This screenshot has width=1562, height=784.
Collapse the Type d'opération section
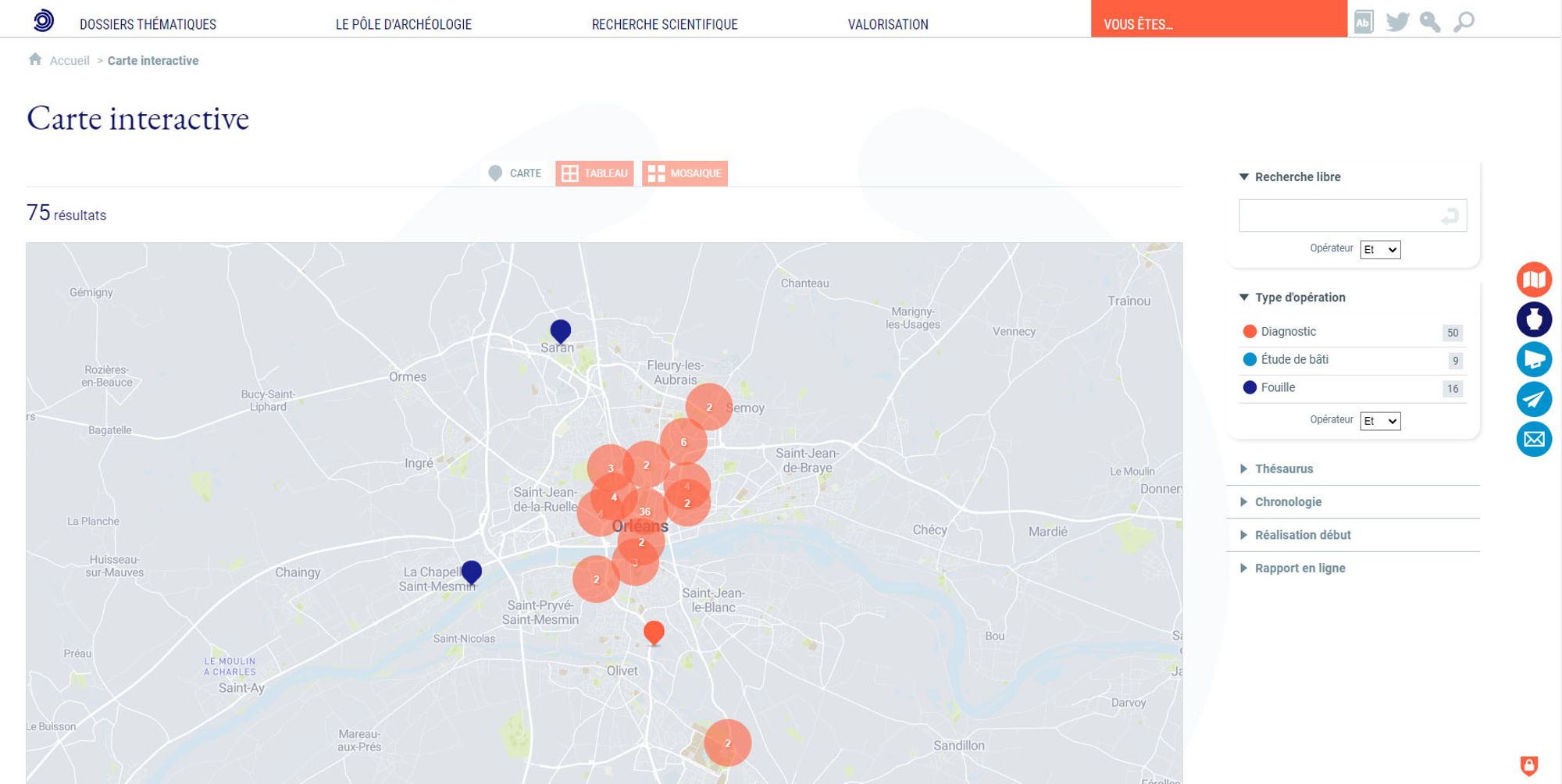[1293, 298]
